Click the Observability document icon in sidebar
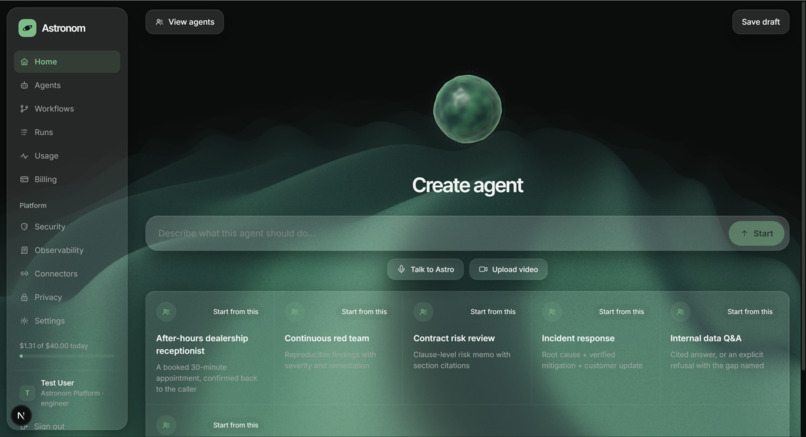 24,250
